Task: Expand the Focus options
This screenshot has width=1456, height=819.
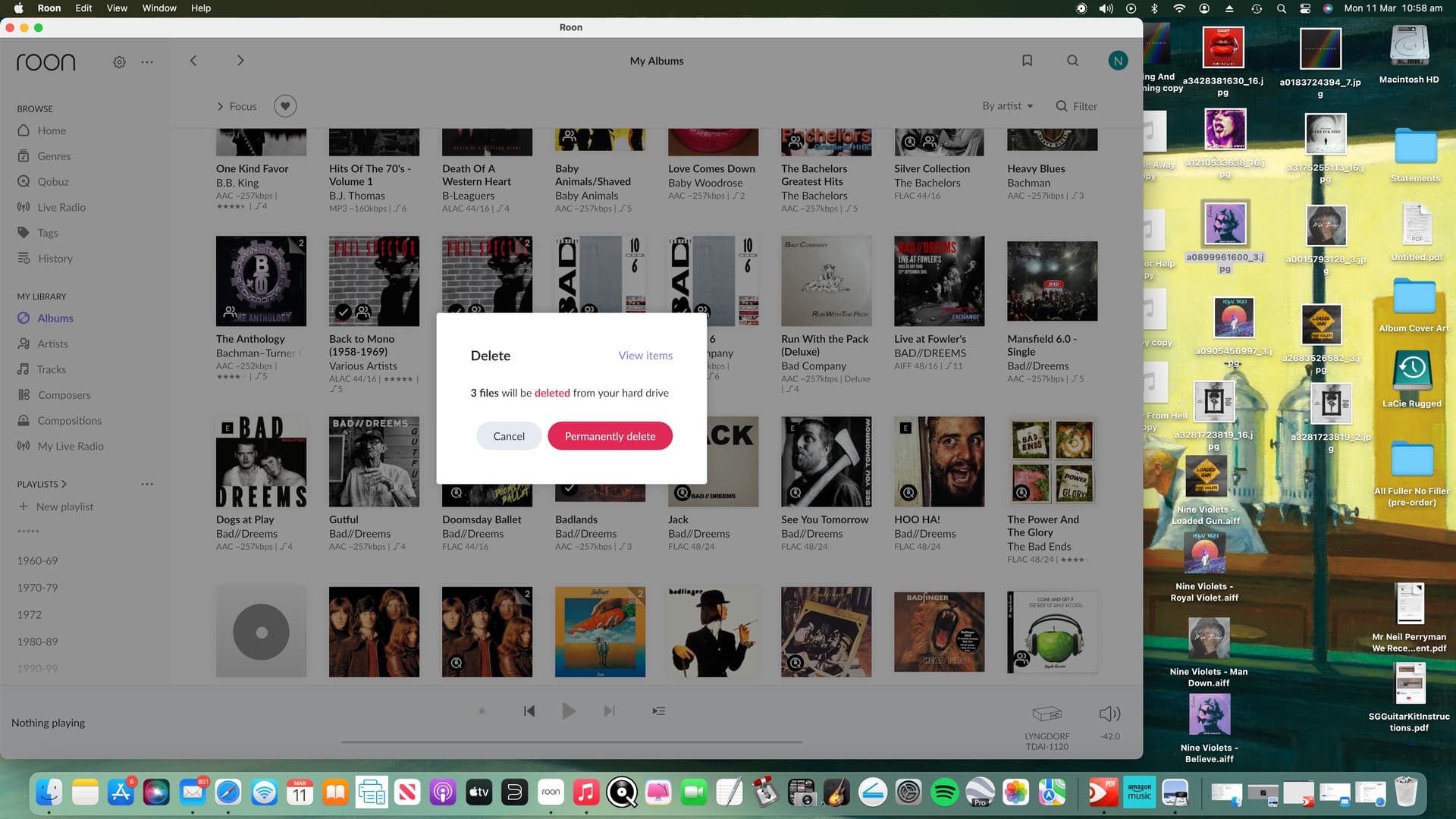Action: tap(237, 106)
